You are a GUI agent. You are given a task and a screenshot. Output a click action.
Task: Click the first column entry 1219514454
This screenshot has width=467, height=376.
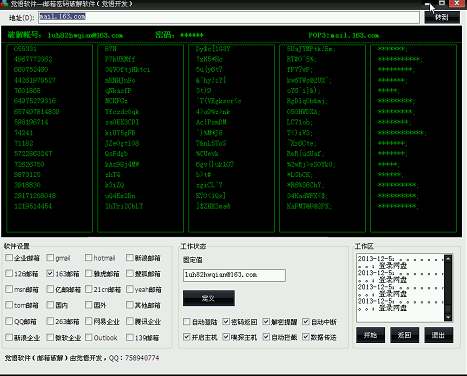coord(33,206)
